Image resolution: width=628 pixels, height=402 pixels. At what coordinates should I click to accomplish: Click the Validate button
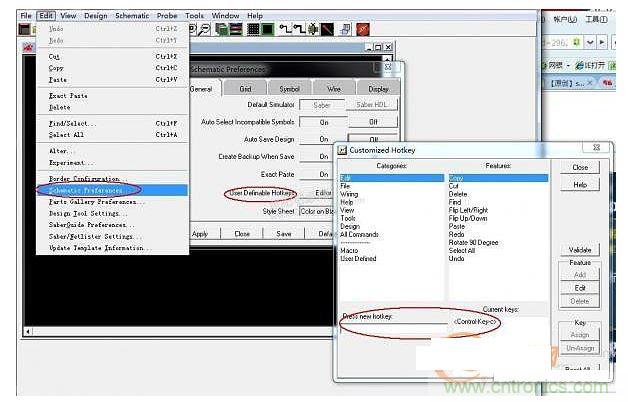click(580, 250)
